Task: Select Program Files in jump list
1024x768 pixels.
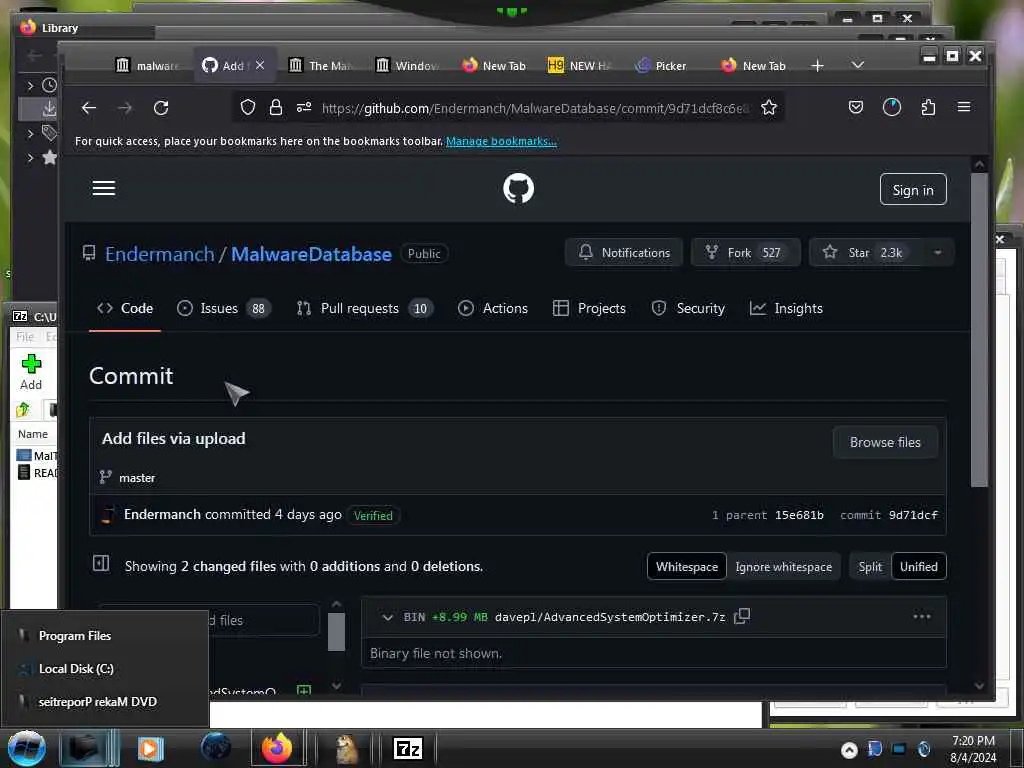Action: (105, 635)
